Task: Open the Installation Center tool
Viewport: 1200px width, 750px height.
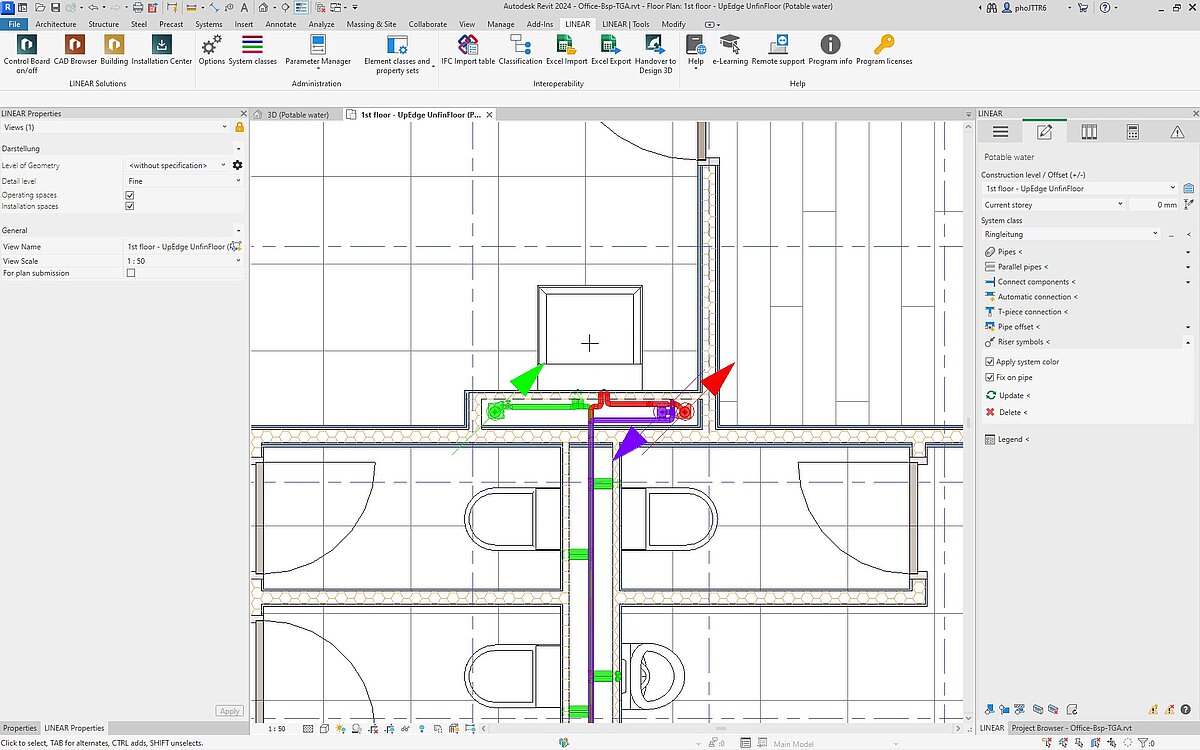Action: click(161, 47)
